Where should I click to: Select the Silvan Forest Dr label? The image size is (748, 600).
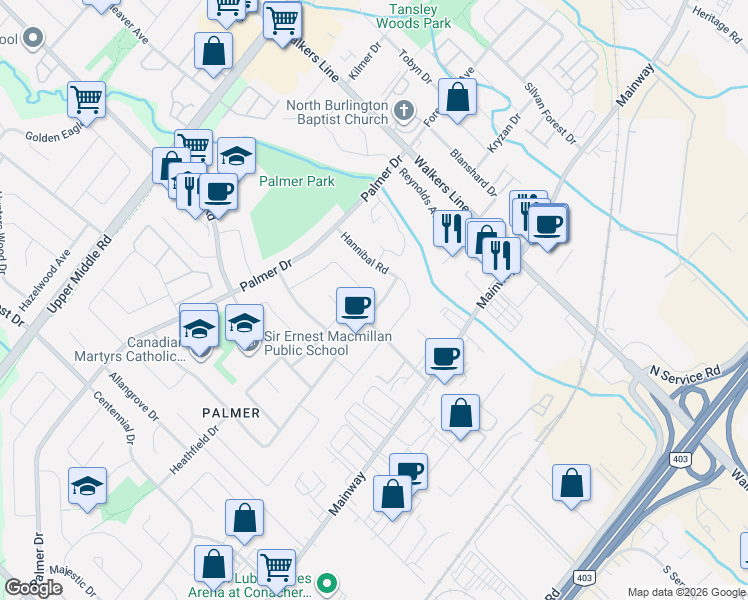pyautogui.click(x=550, y=114)
